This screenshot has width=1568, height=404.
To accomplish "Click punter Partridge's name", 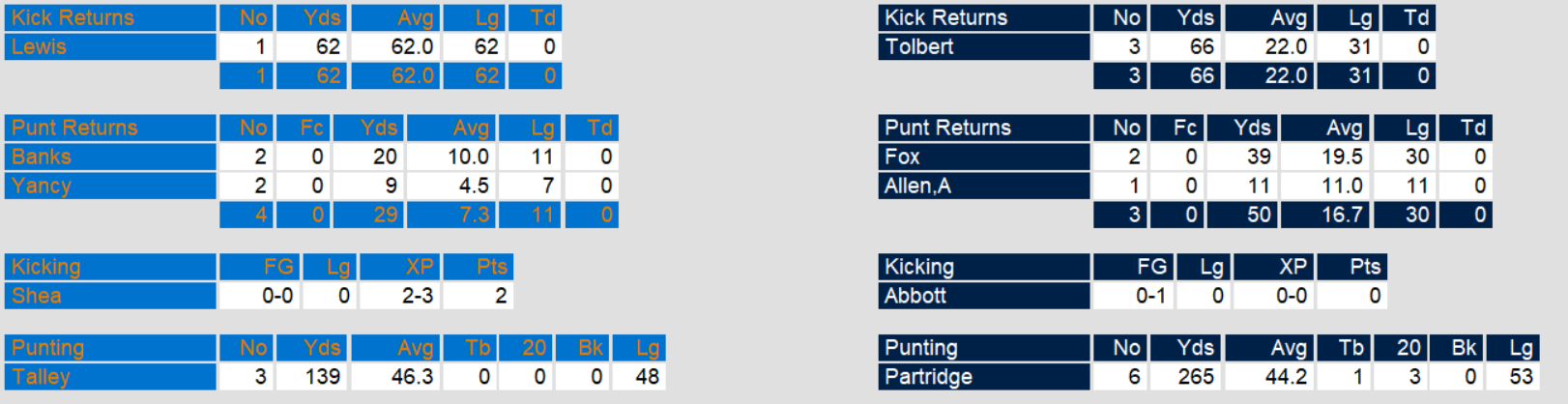I will [x=929, y=377].
